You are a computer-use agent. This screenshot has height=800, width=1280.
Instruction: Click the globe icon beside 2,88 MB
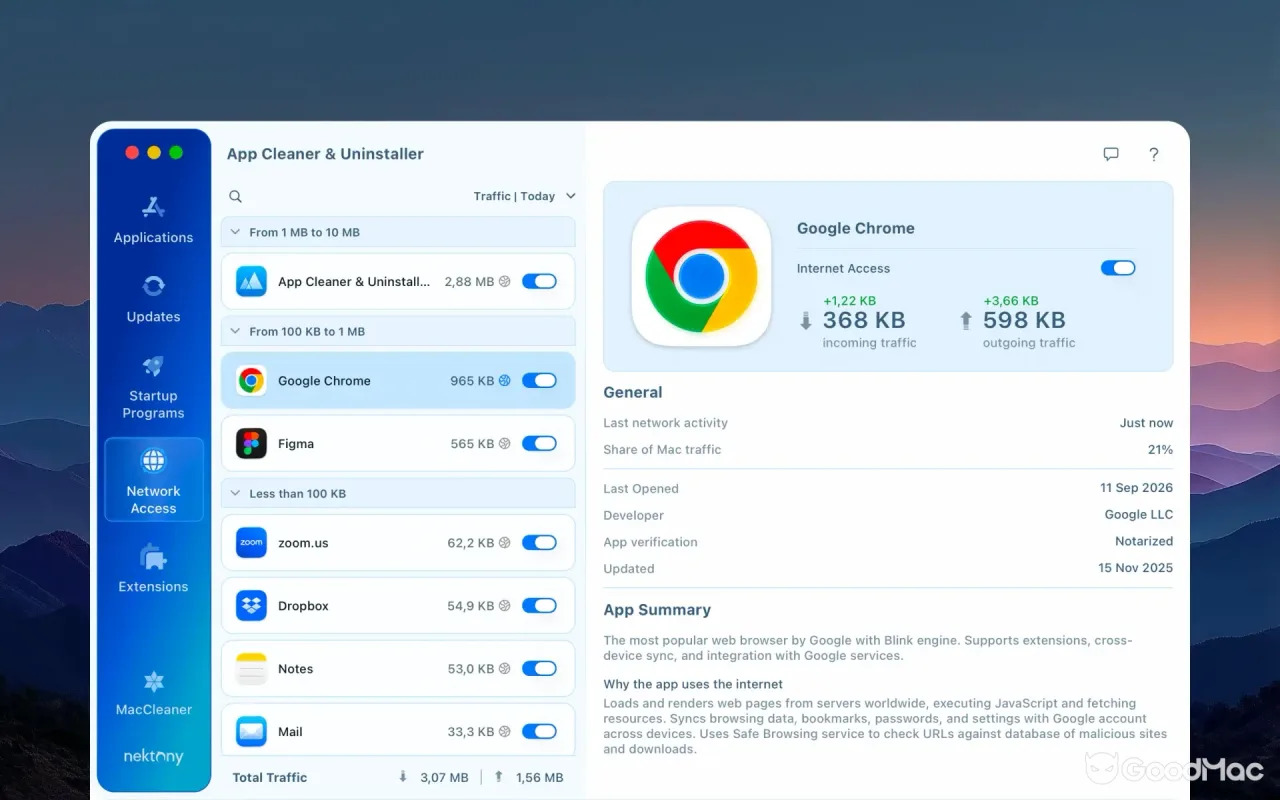tap(505, 282)
